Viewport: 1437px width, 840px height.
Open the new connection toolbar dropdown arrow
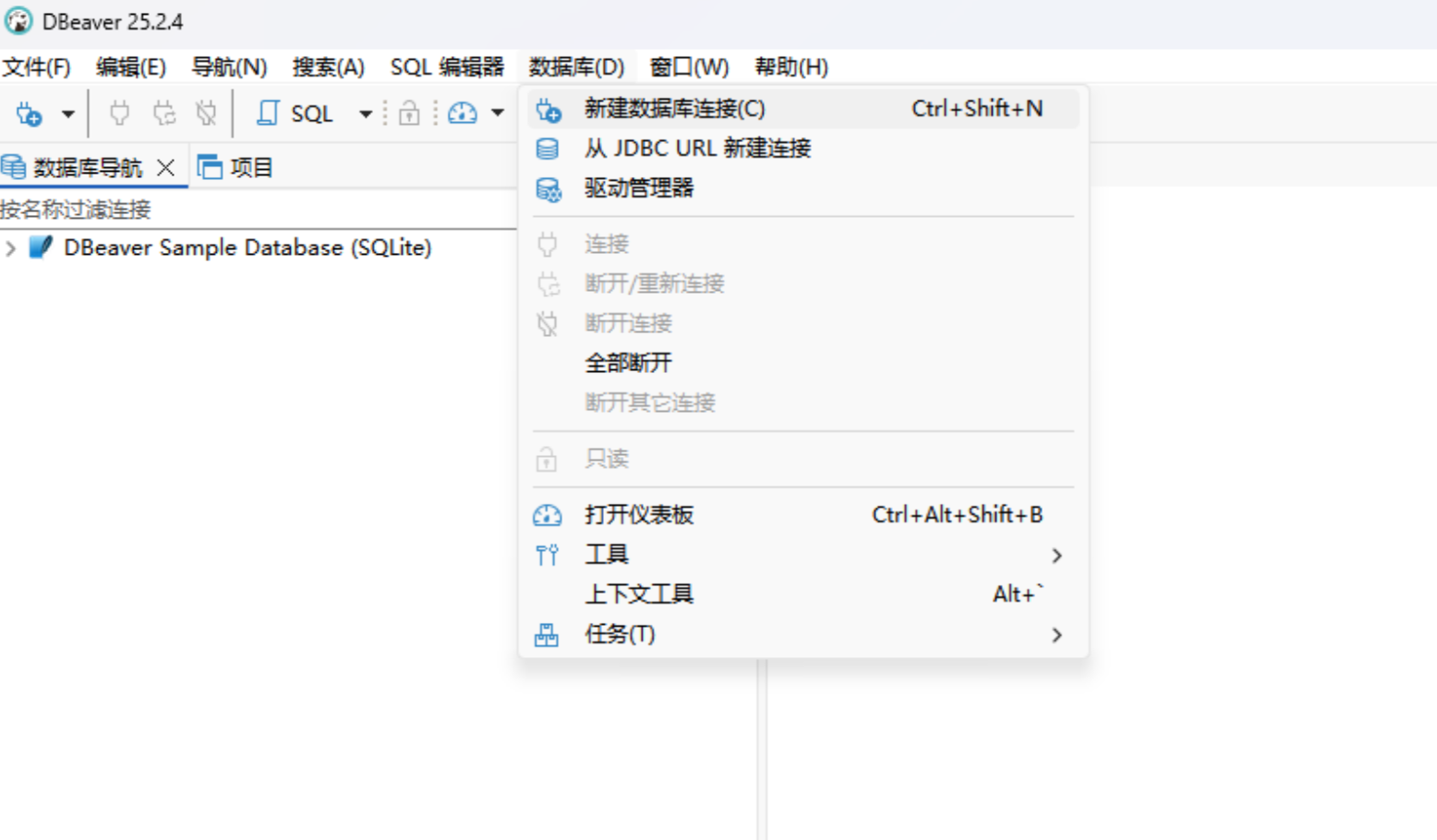(x=67, y=114)
